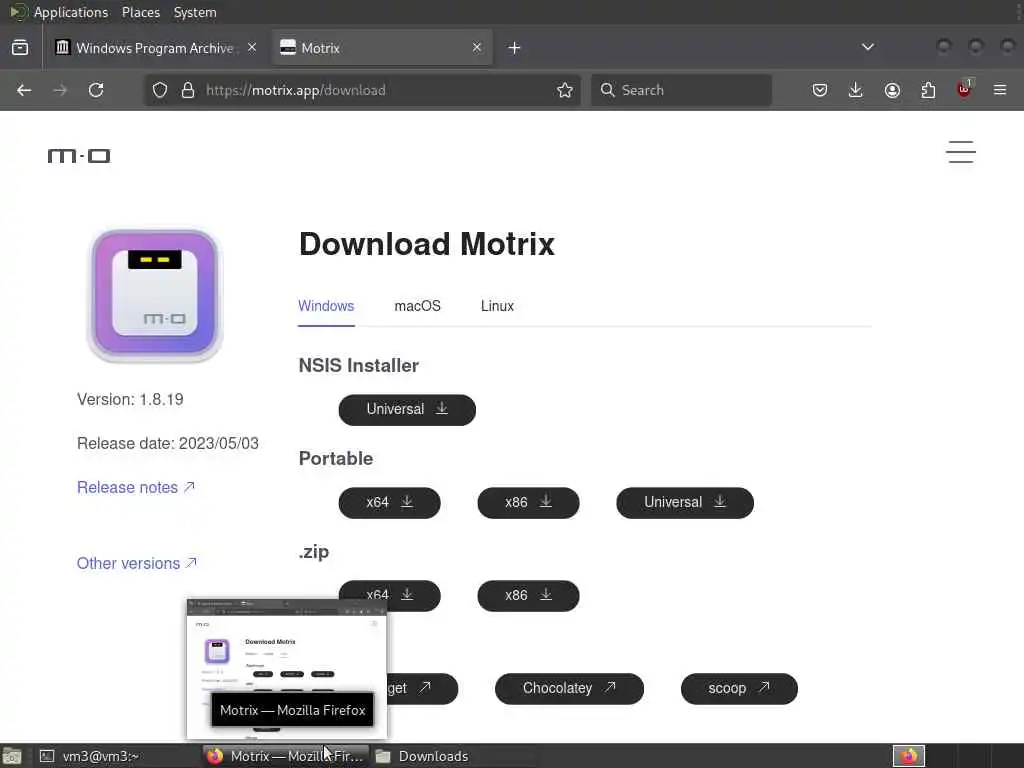Viewport: 1024px width, 768px height.
Task: Close the Motrix tab
Action: point(477,47)
